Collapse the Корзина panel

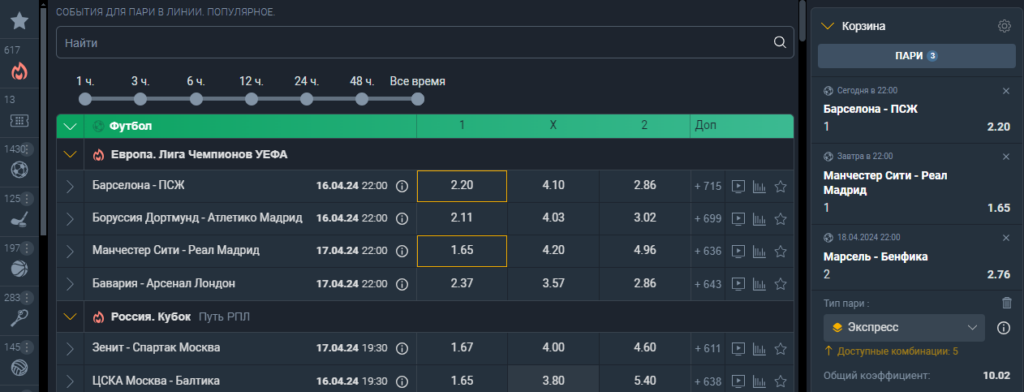point(827,26)
